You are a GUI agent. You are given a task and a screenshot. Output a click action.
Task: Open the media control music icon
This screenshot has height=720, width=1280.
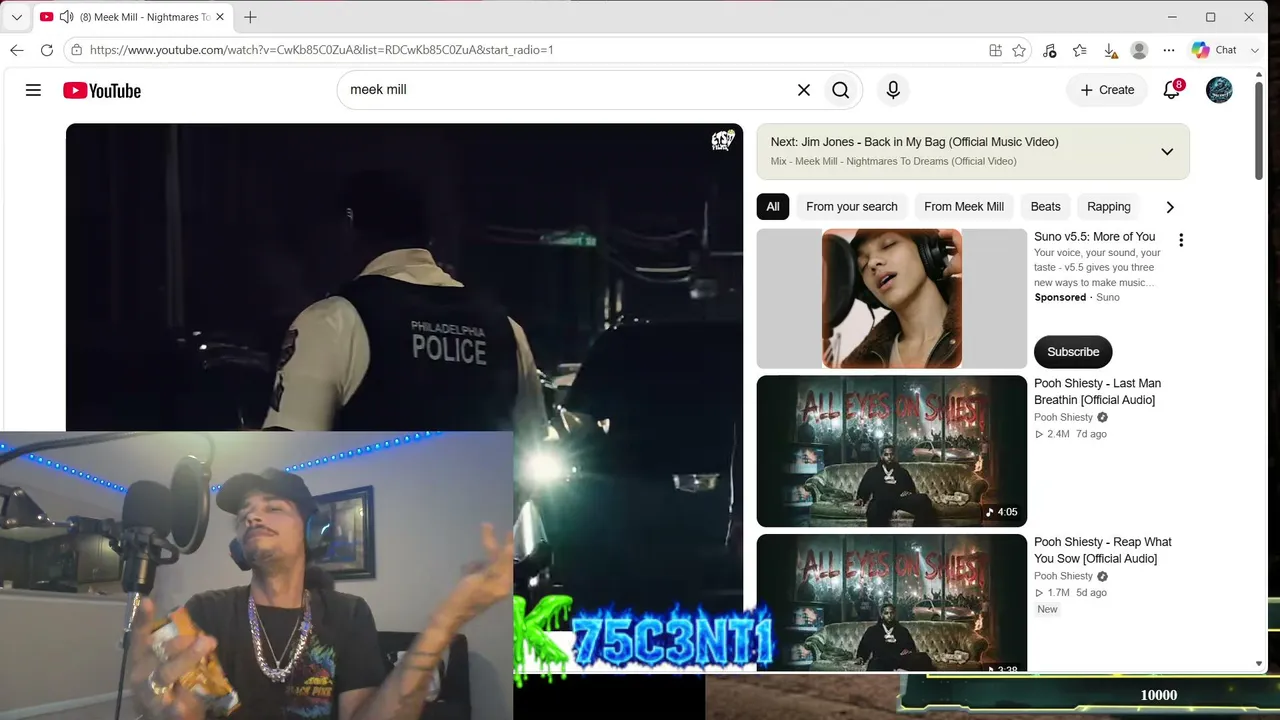[x=1049, y=50]
